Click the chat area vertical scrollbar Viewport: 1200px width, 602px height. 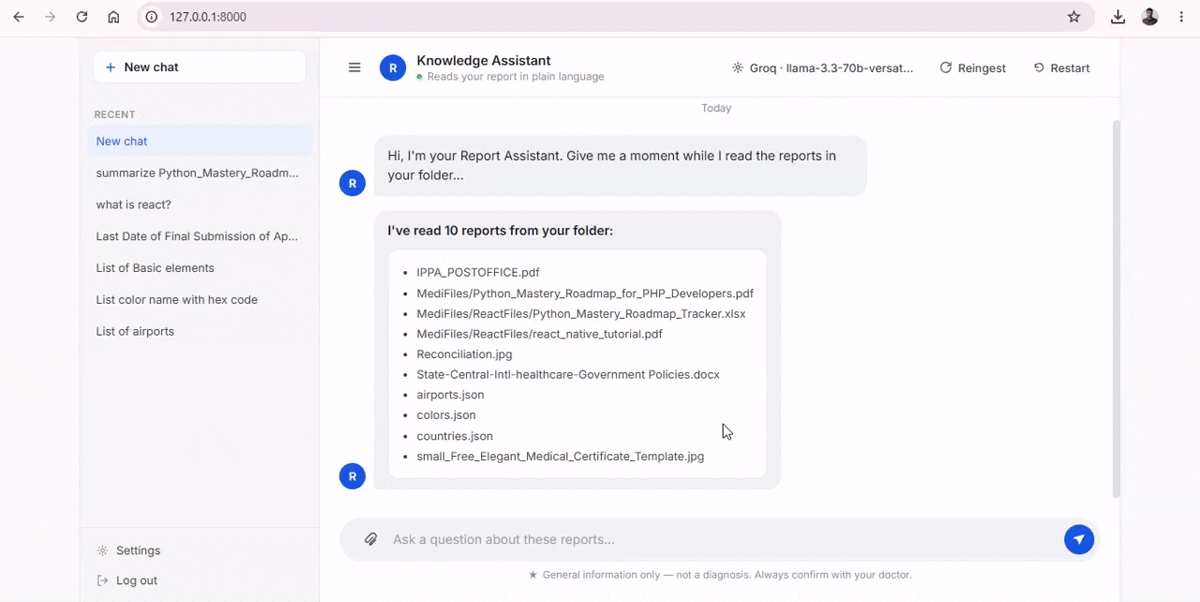point(1116,309)
